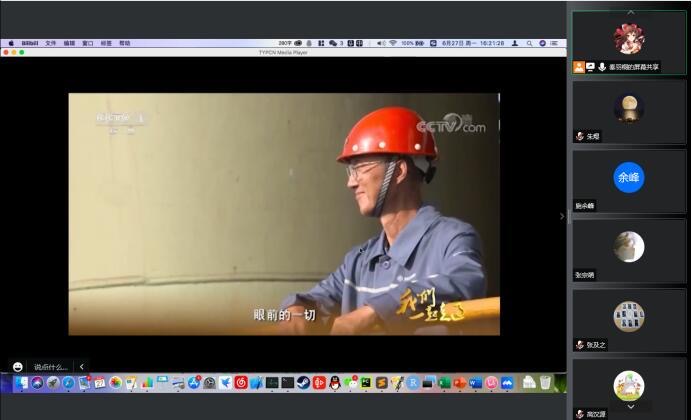Select the anime-avatar presenter video tile
The height and width of the screenshot is (420, 692).
(x=629, y=43)
